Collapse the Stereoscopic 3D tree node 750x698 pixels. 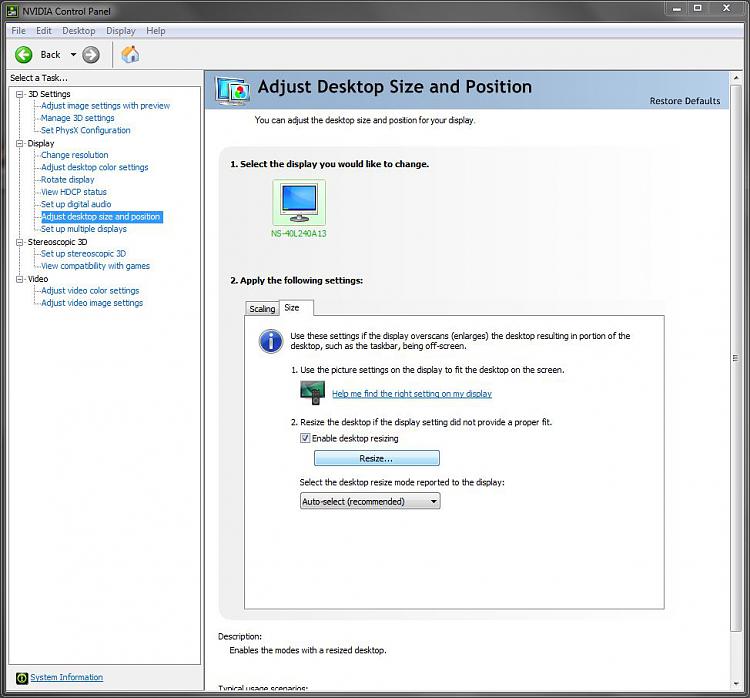(20, 242)
